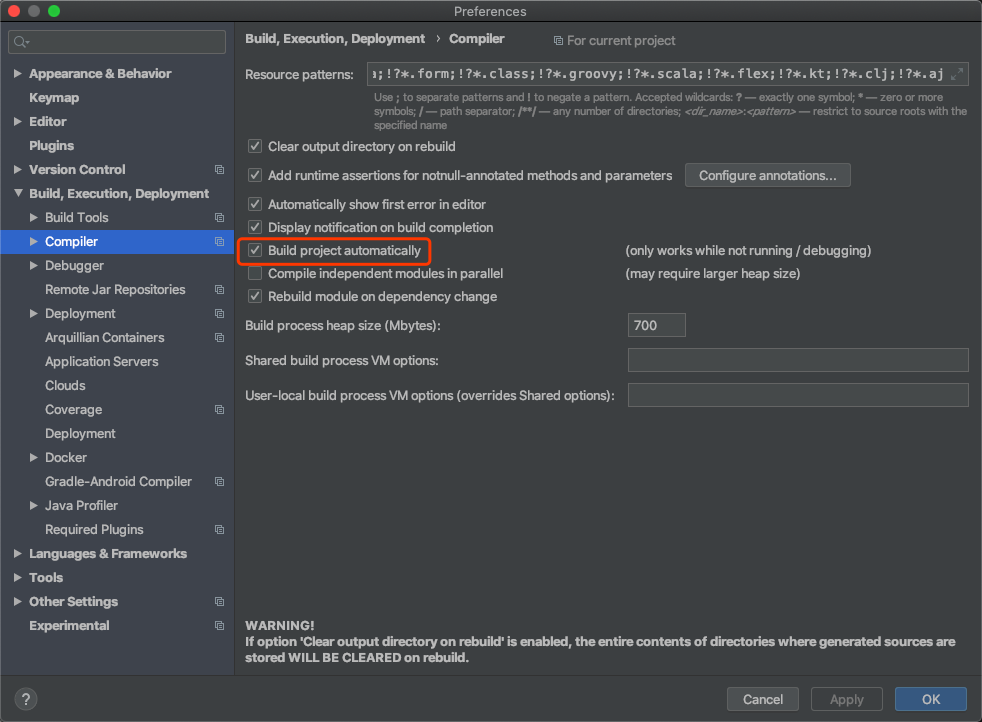Click project-level icon beside Gradle-Android Compiler
This screenshot has height=722, width=982.
click(x=219, y=482)
